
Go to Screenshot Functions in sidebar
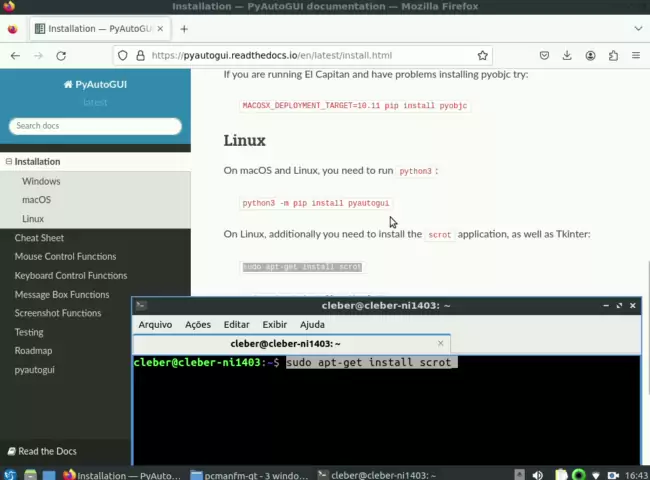(57, 313)
